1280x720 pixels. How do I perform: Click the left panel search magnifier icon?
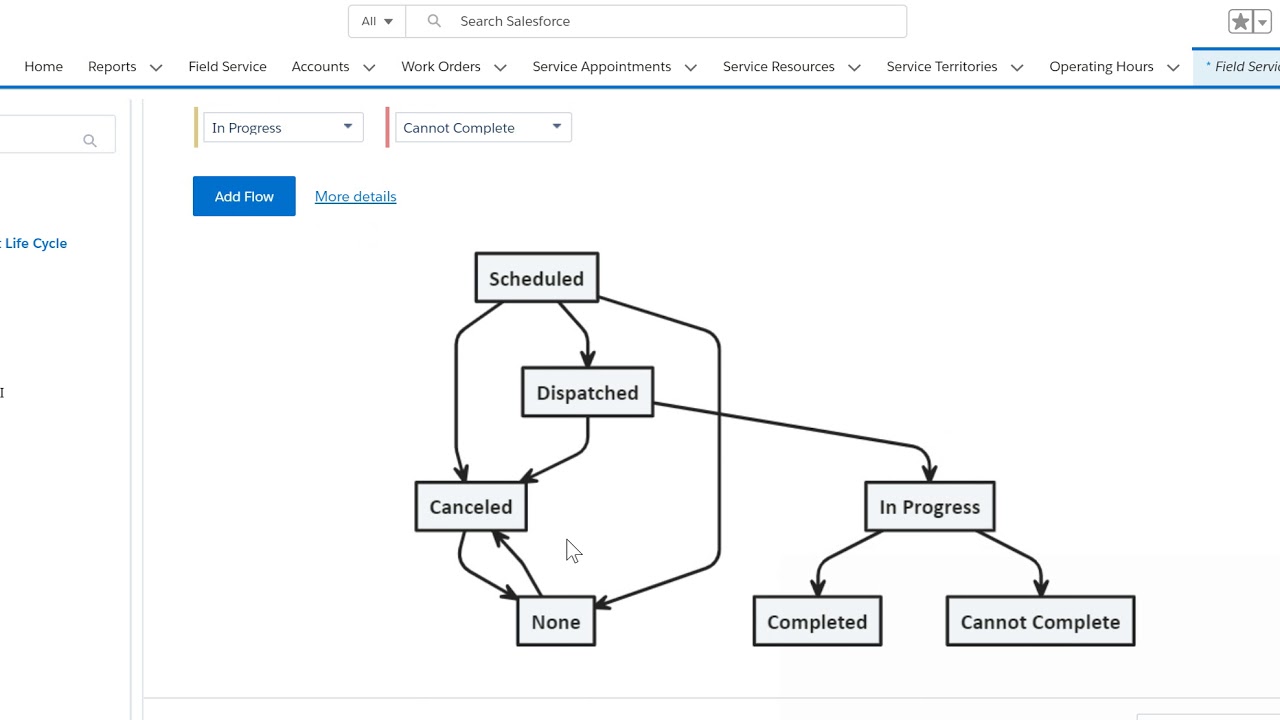pos(90,141)
